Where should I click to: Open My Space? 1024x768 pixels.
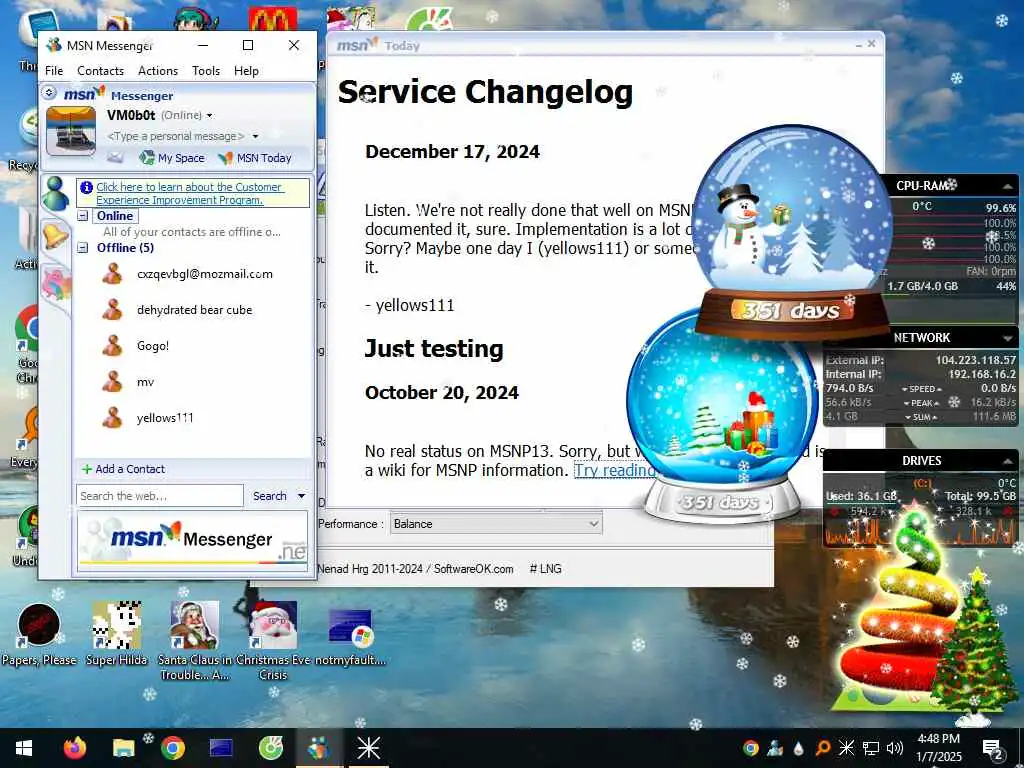point(172,157)
